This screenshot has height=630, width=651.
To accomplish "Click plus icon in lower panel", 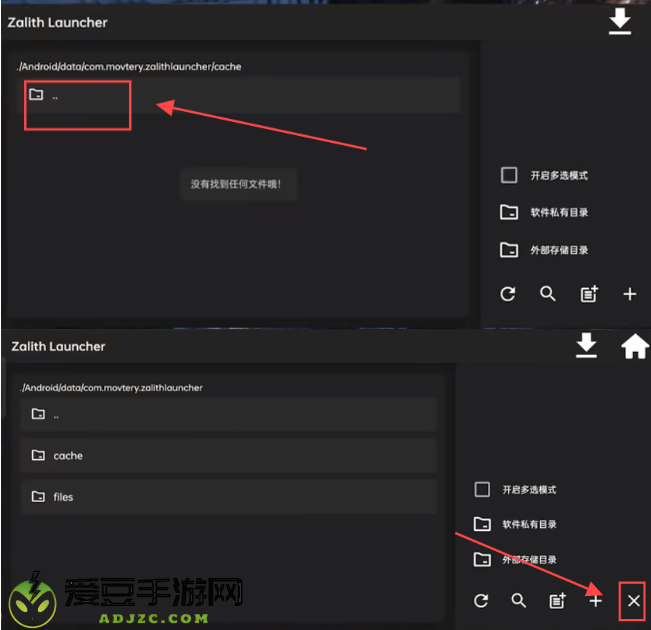I will click(x=595, y=601).
